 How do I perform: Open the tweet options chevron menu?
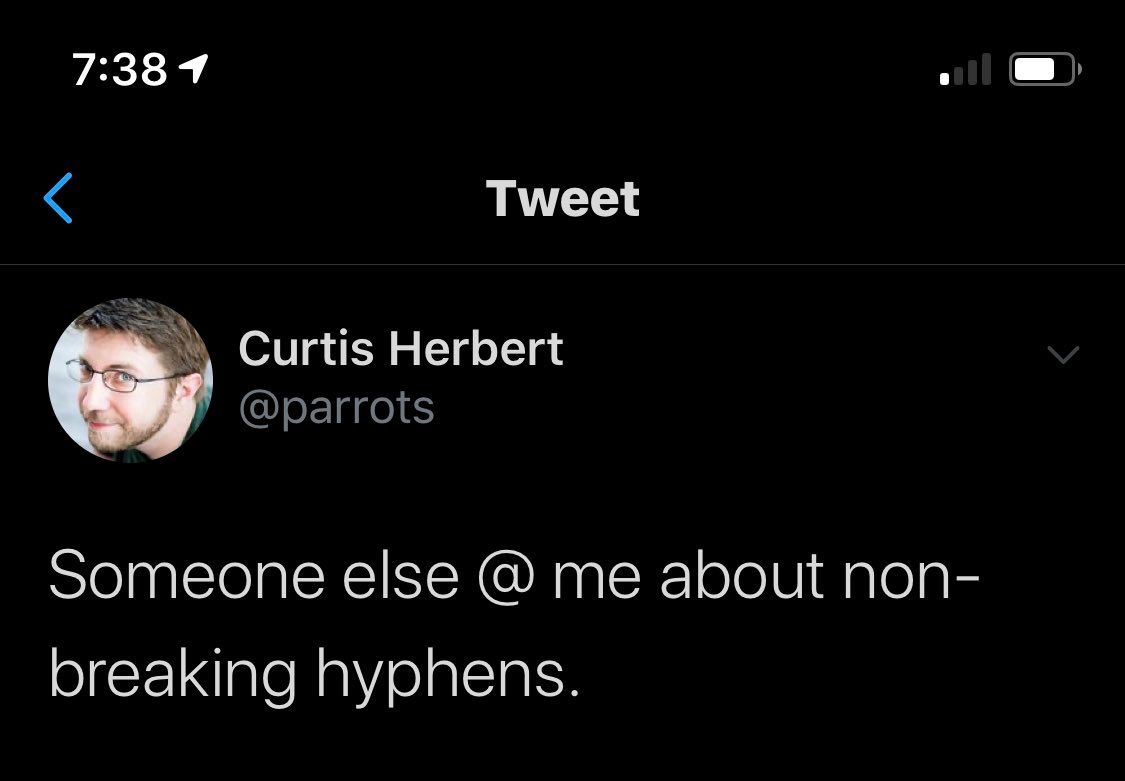1062,354
